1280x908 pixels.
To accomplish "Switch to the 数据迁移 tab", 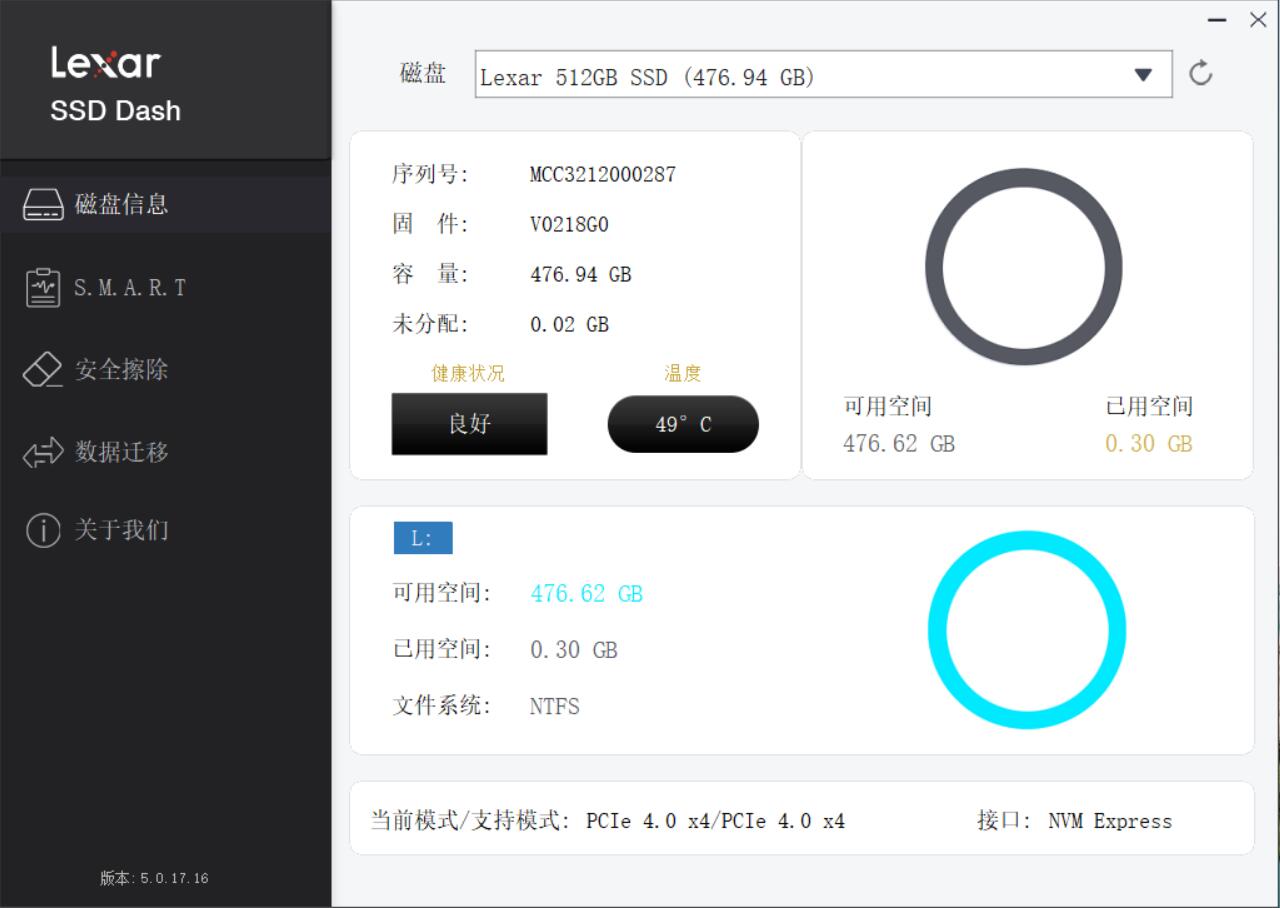I will coord(120,452).
